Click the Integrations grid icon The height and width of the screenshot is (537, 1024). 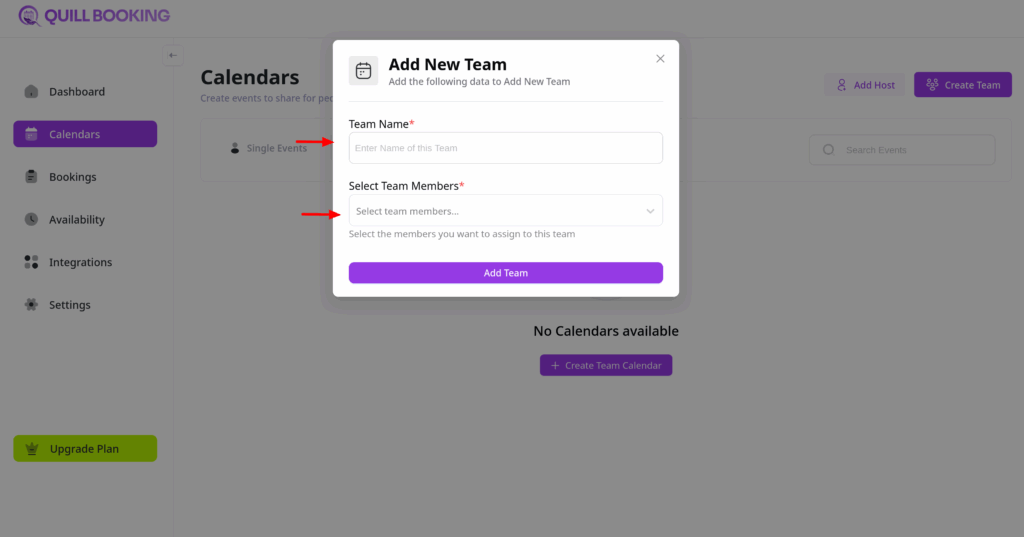(31, 262)
